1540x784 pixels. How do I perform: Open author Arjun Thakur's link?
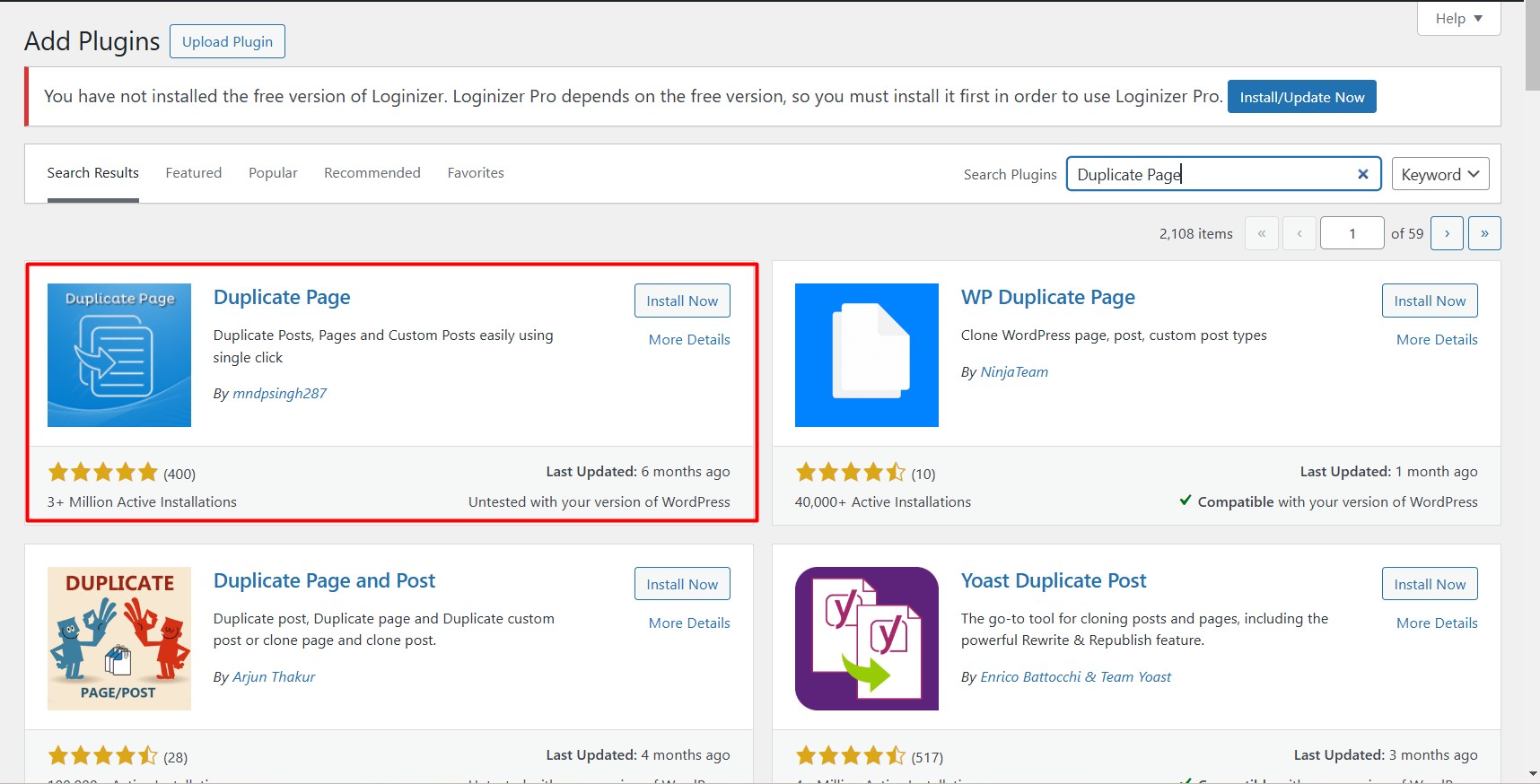[x=274, y=676]
